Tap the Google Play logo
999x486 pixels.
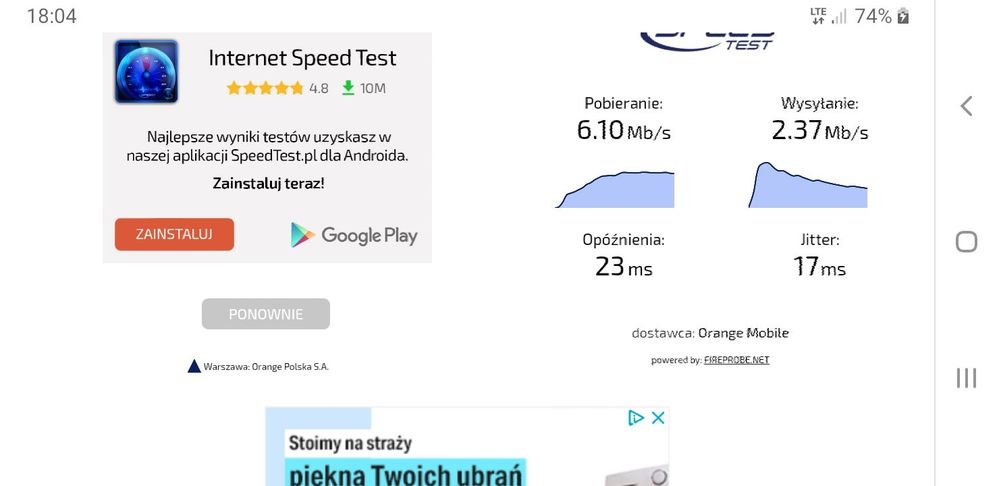354,235
